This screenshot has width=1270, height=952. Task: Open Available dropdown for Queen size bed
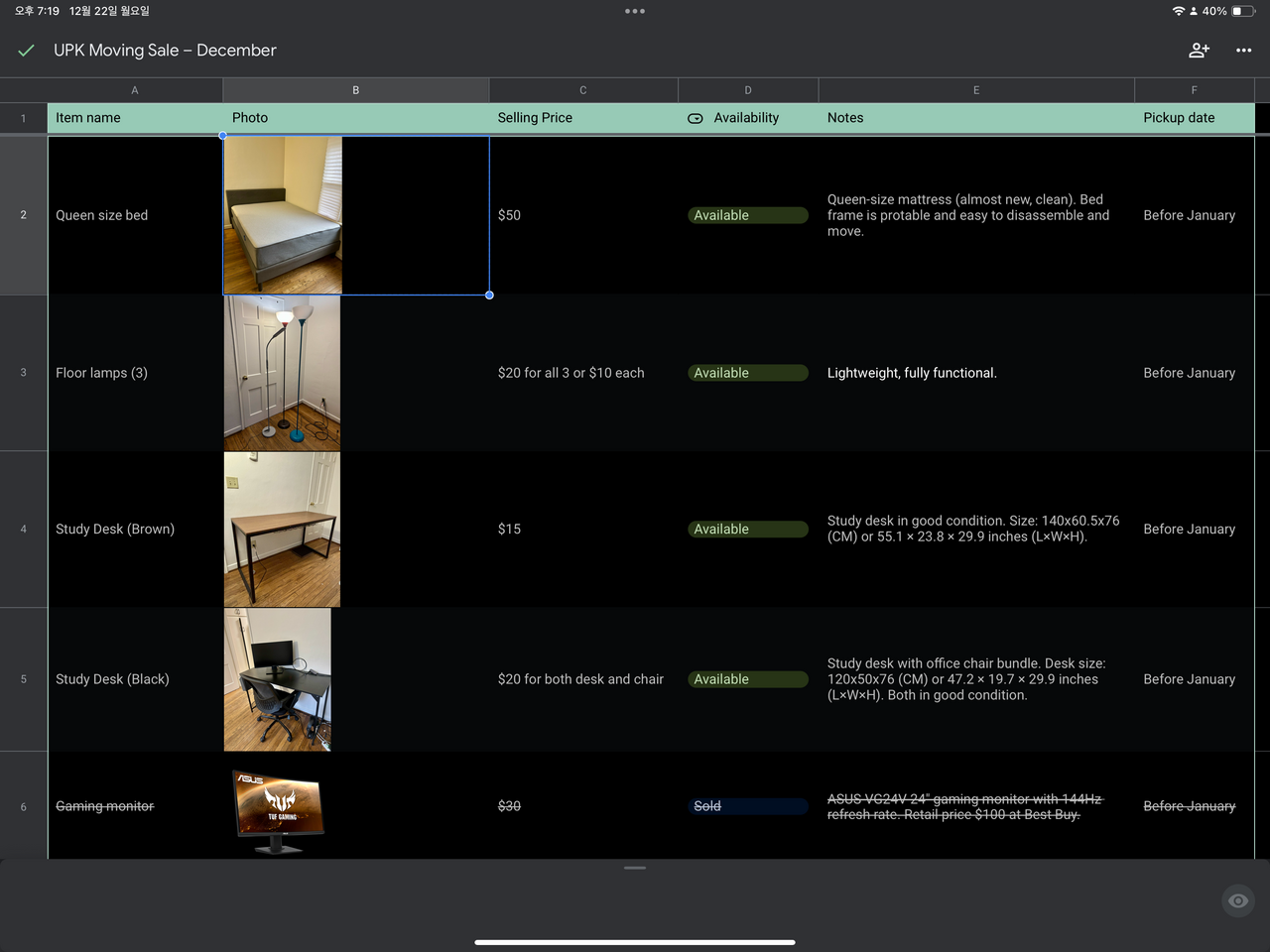point(747,215)
